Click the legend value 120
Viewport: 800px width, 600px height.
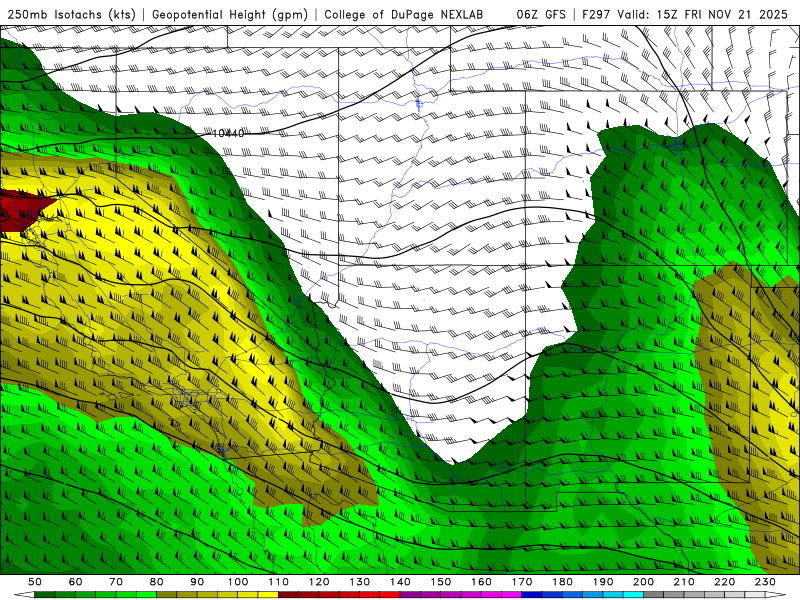tap(319, 582)
